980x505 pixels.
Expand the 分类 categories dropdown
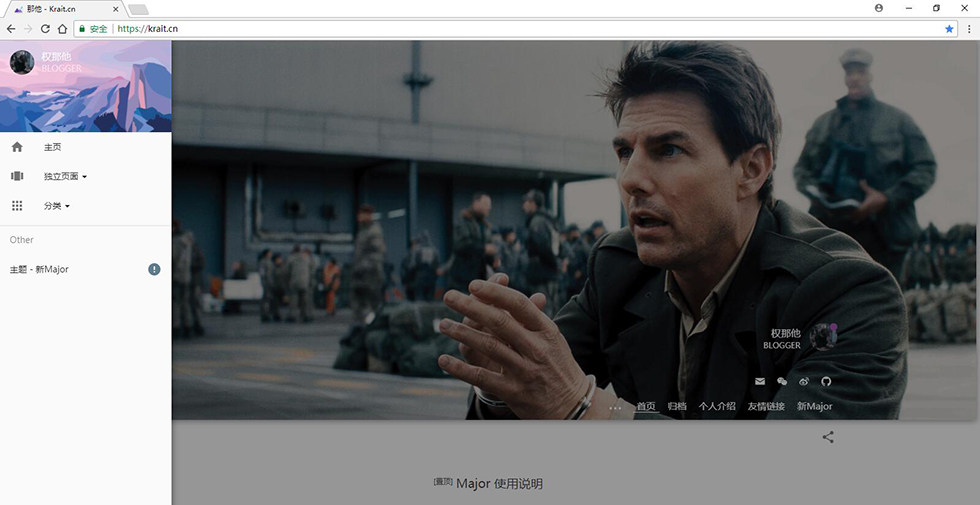57,206
